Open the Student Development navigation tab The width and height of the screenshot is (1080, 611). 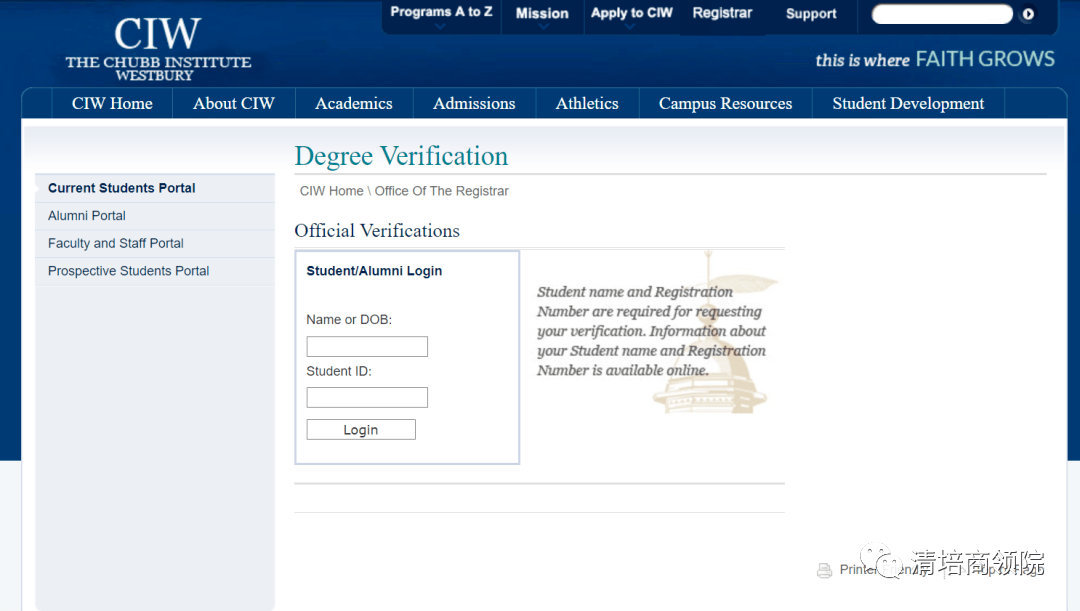pyautogui.click(x=908, y=103)
